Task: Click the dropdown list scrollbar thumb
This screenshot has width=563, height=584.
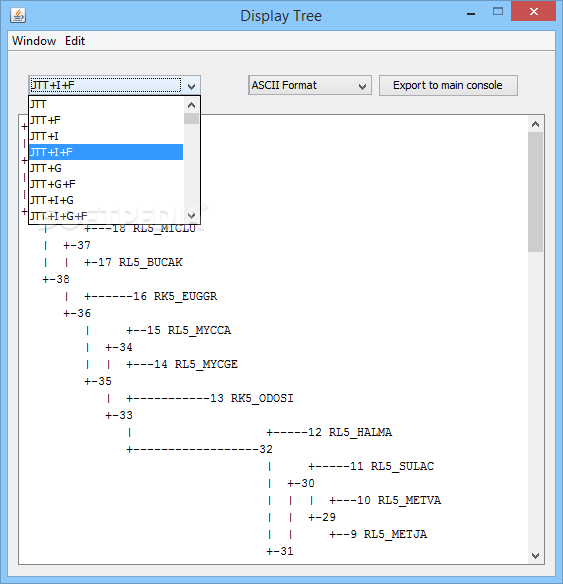Action: (x=191, y=118)
